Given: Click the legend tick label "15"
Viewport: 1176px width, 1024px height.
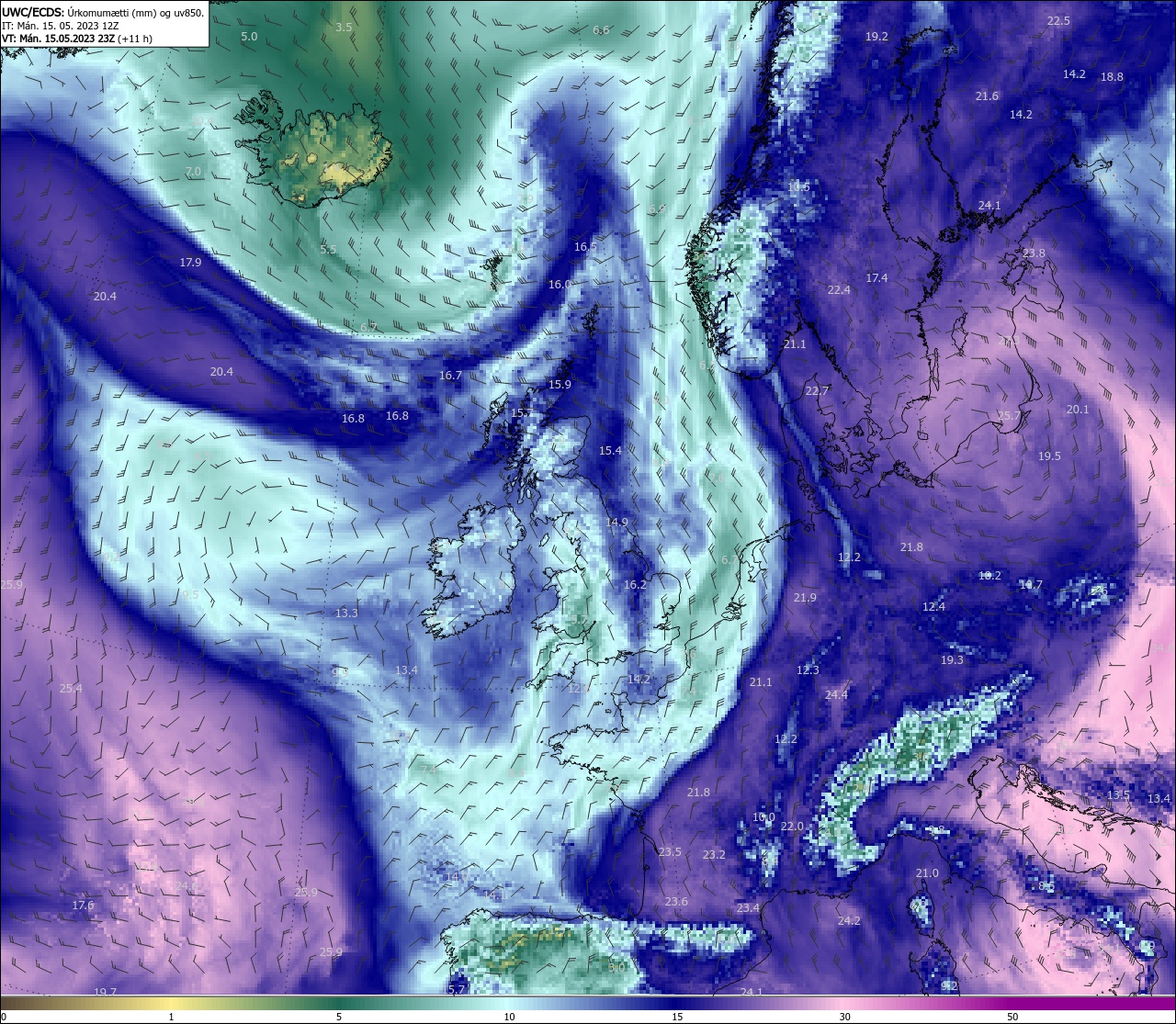Looking at the screenshot, I should 677,1017.
